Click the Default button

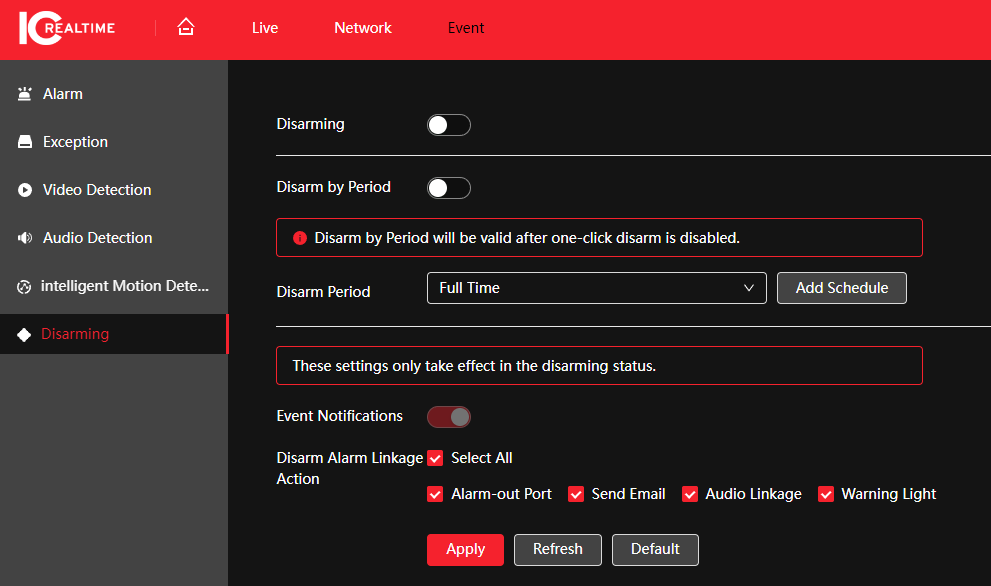655,549
